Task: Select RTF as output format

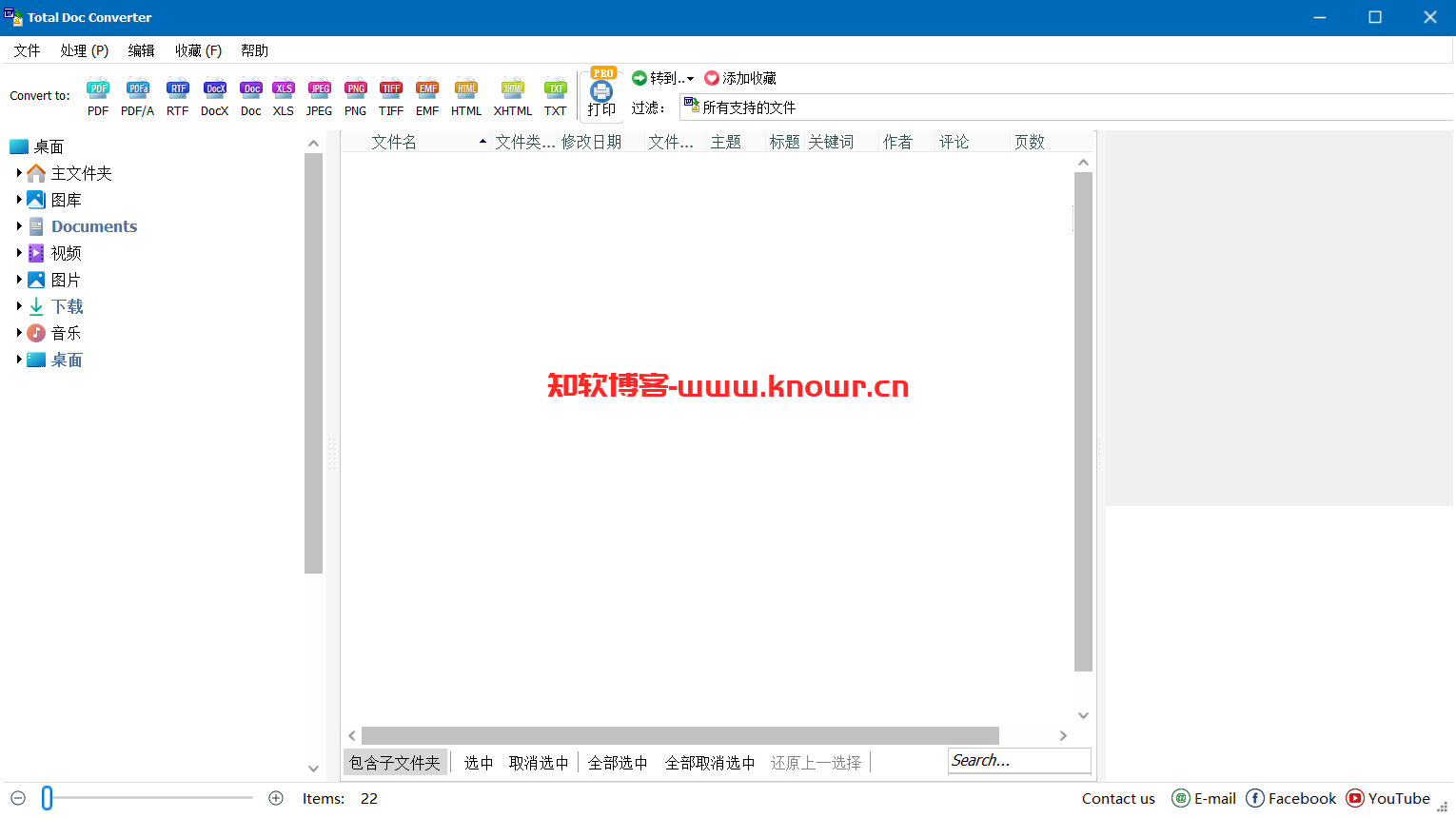Action: coord(178,97)
